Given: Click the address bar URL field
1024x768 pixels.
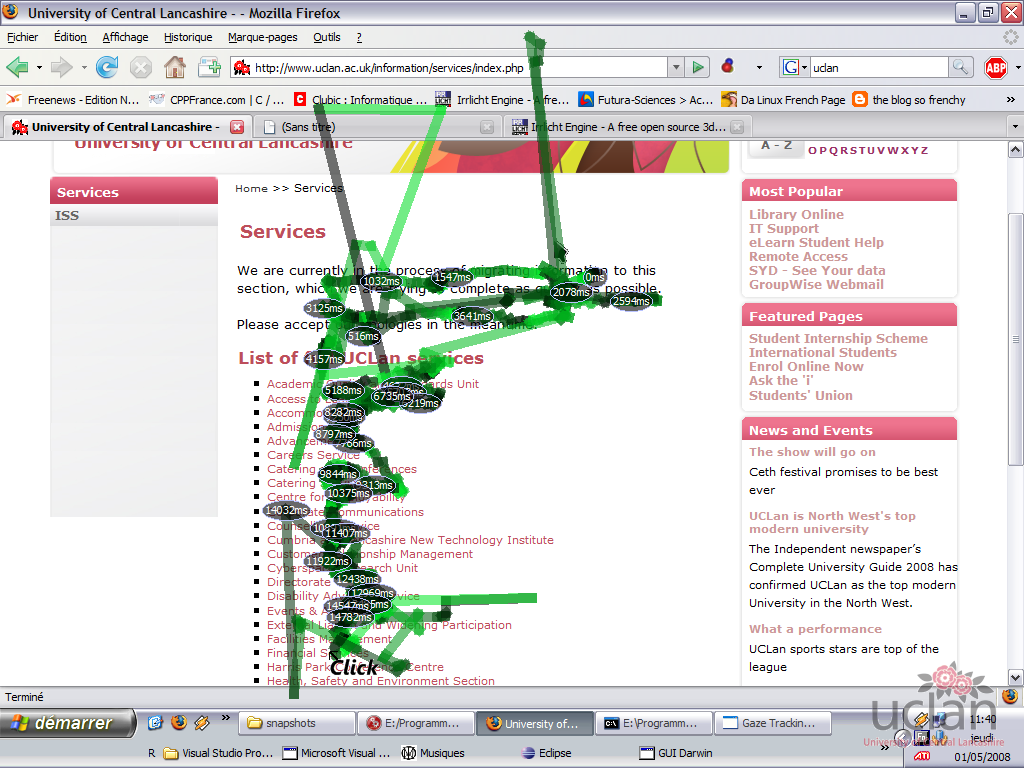Looking at the screenshot, I should point(449,67).
